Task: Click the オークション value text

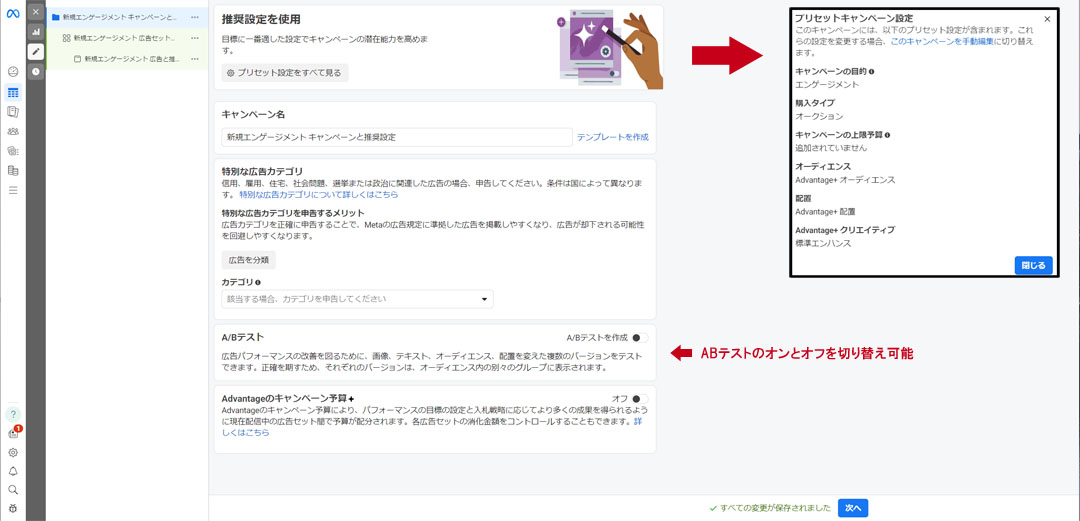Action: 819,116
